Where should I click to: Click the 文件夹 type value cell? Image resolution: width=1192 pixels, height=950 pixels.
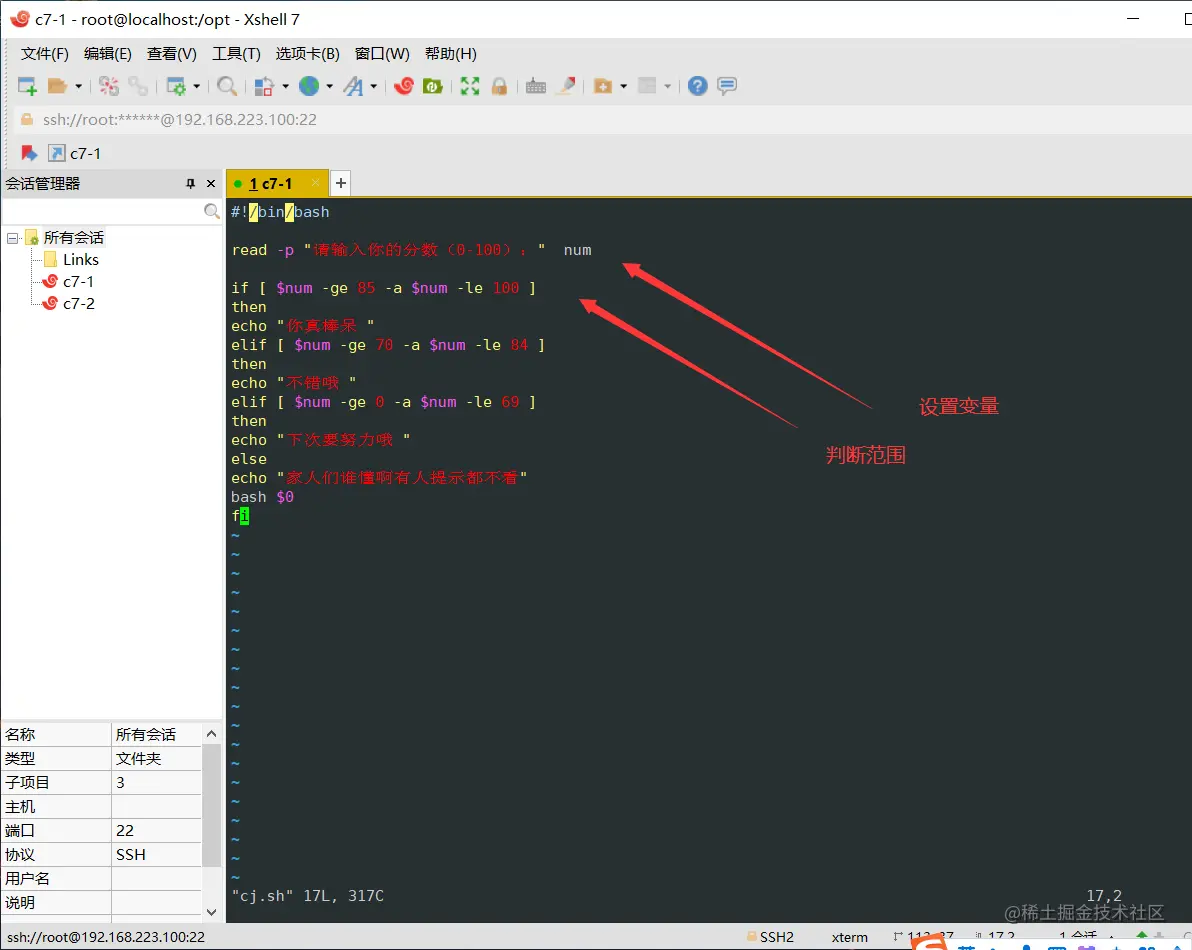point(157,758)
